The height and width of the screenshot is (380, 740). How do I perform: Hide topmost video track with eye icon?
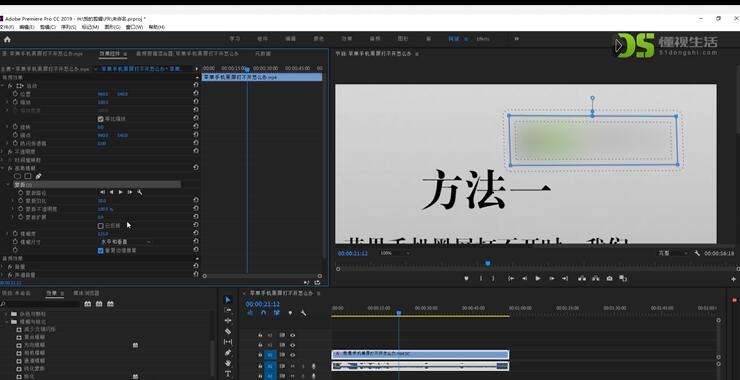pos(293,335)
